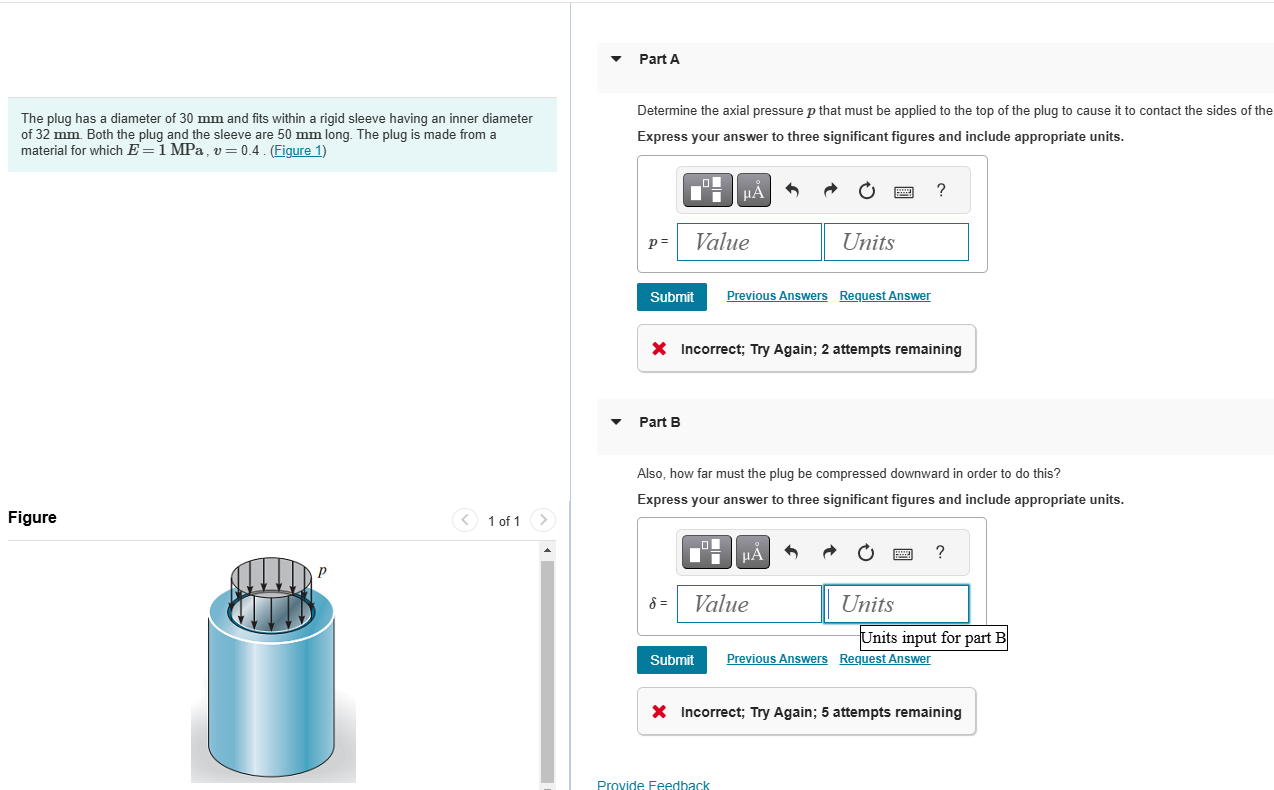
Task: Click the μÅ units icon in Part B toolbar
Action: tap(752, 552)
